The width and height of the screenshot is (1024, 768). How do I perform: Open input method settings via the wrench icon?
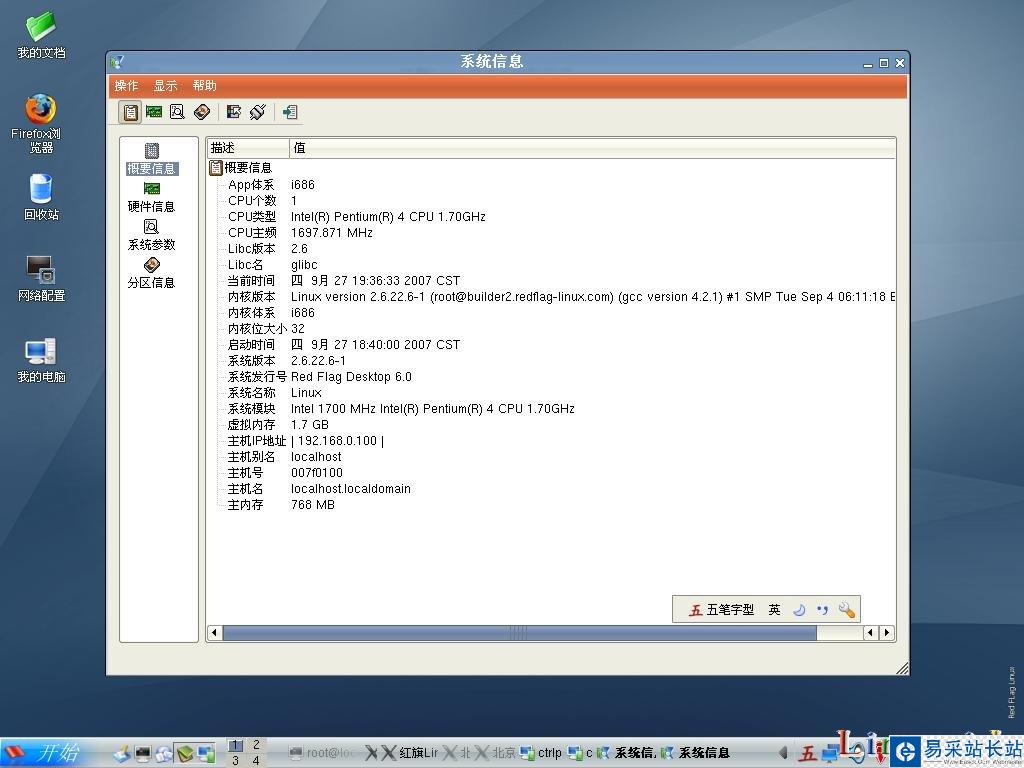pos(846,609)
